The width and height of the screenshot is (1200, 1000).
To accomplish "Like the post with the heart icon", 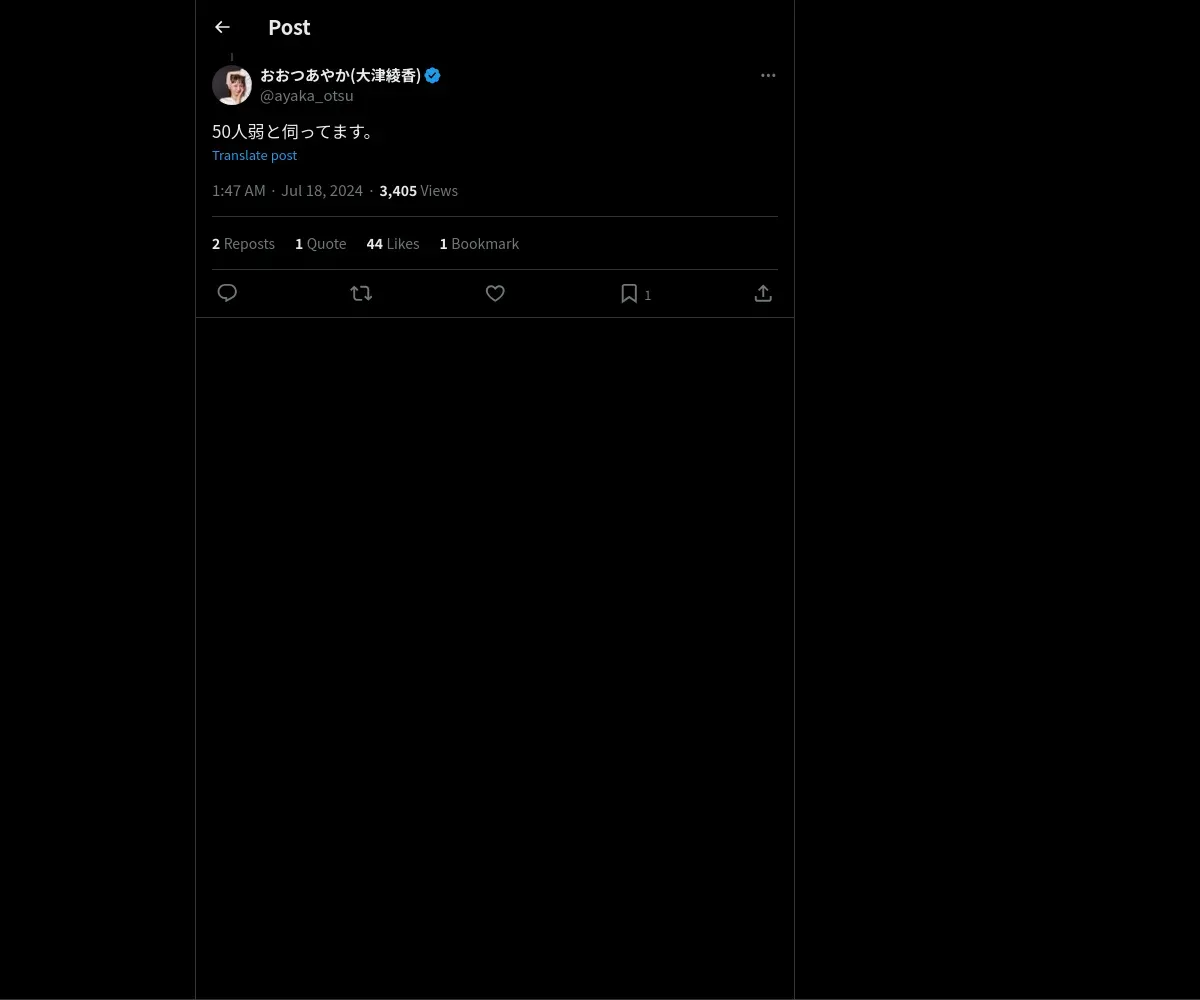I will [x=495, y=293].
